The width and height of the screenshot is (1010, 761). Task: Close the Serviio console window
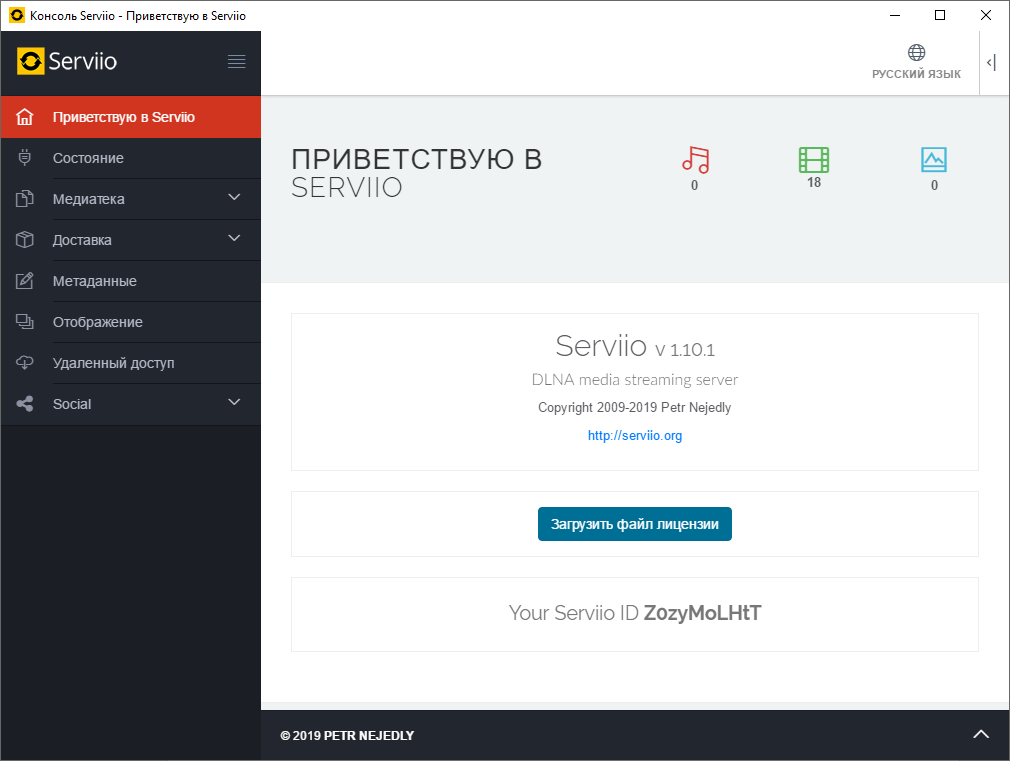[986, 15]
